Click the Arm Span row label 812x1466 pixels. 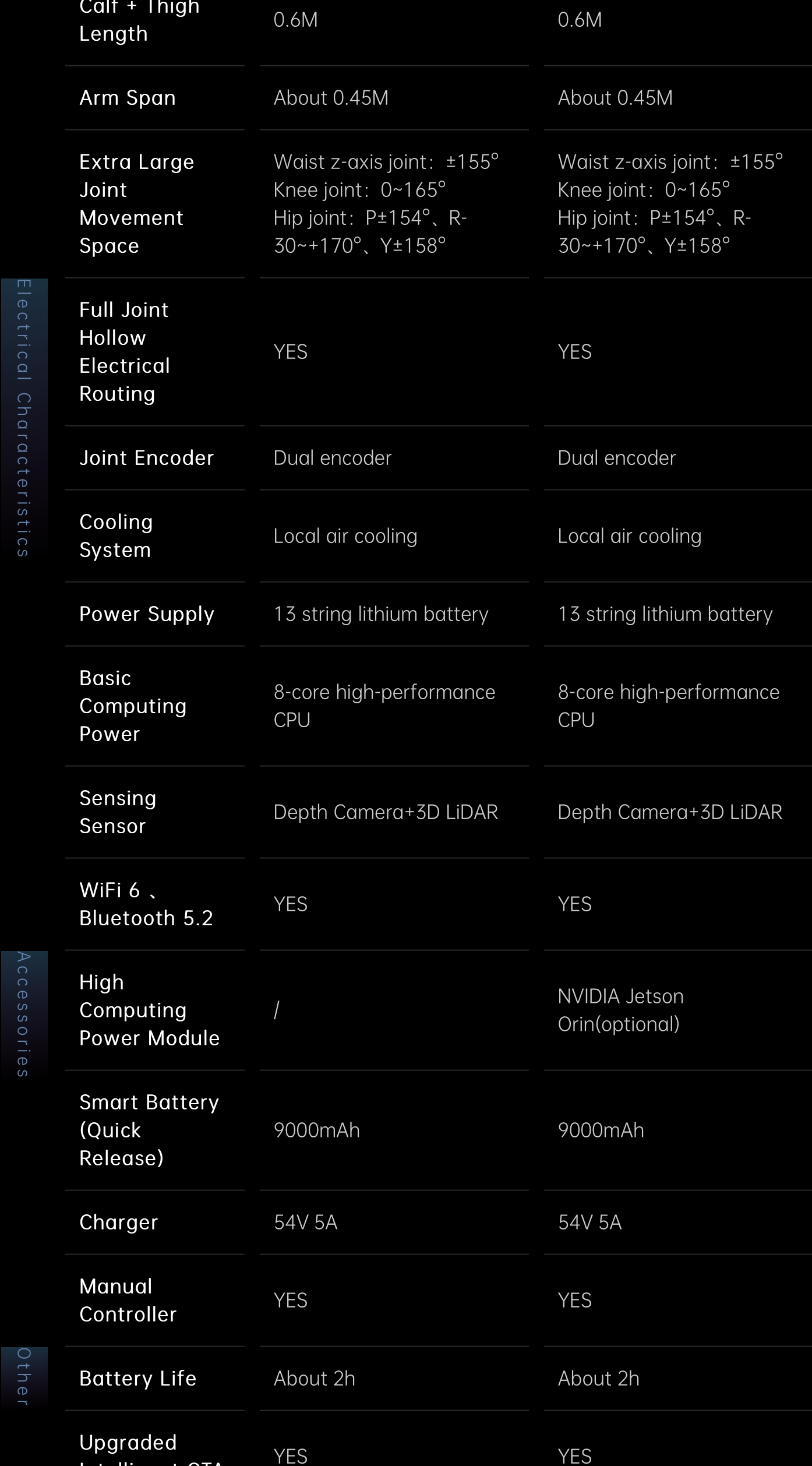point(128,97)
